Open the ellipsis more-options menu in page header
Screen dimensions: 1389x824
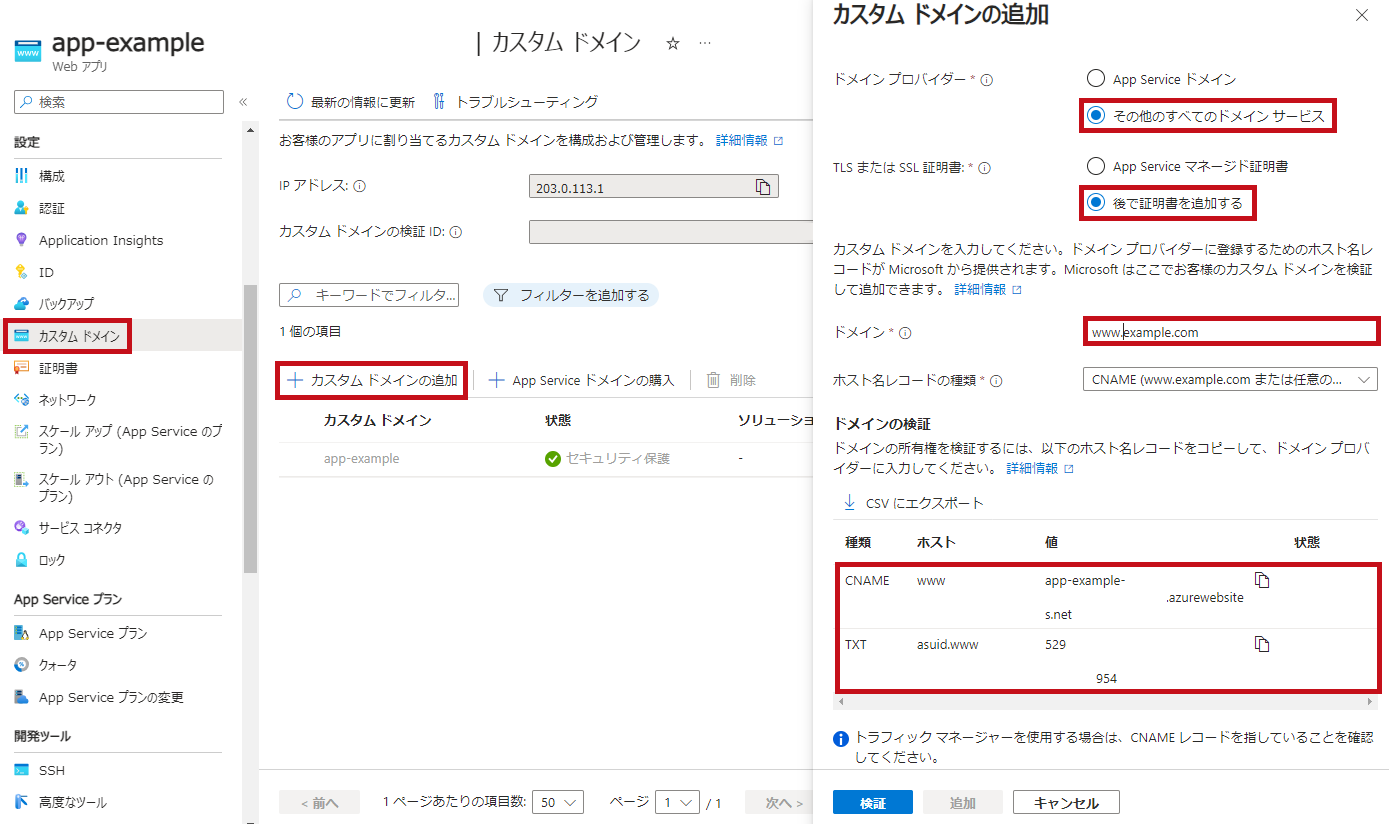point(705,44)
